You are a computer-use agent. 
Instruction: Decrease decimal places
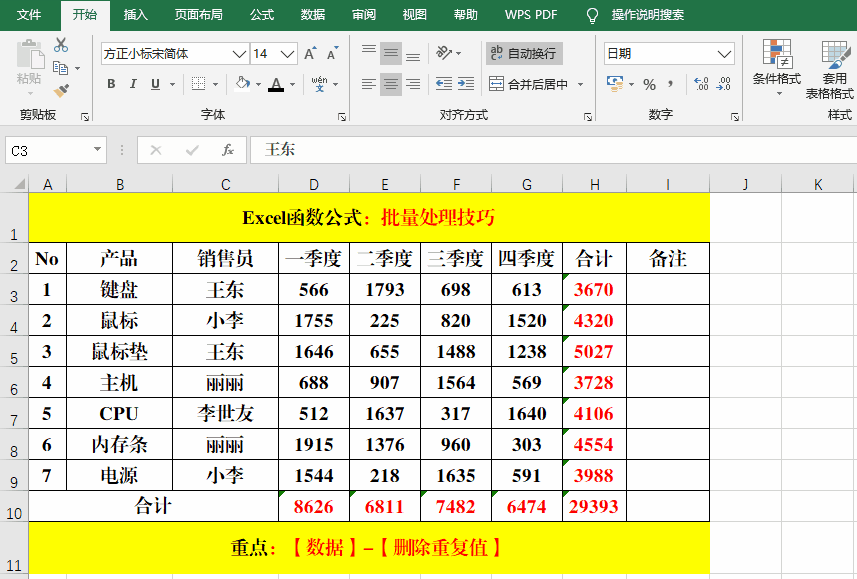point(724,84)
